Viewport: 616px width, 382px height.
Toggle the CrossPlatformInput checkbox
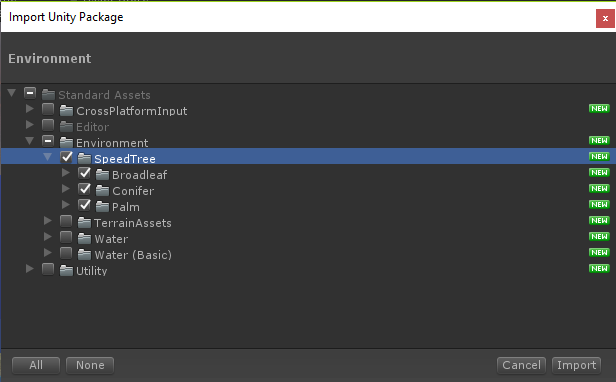48,109
